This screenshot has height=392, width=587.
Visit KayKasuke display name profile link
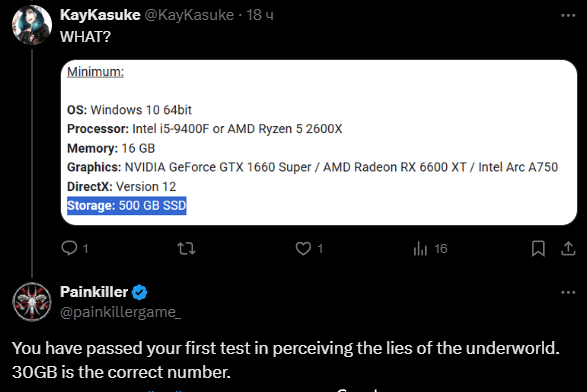point(100,15)
